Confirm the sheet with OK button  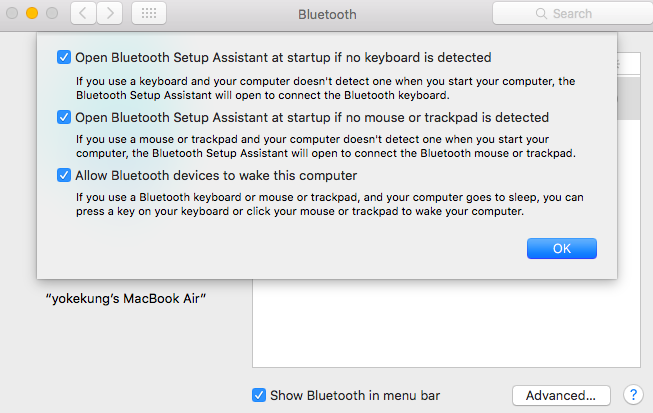pyautogui.click(x=561, y=248)
